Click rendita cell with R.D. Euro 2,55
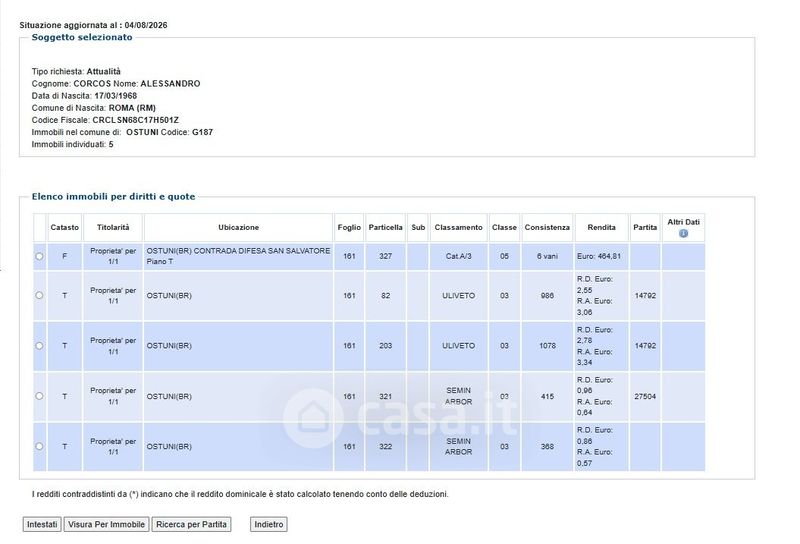800x544 pixels. [x=601, y=295]
